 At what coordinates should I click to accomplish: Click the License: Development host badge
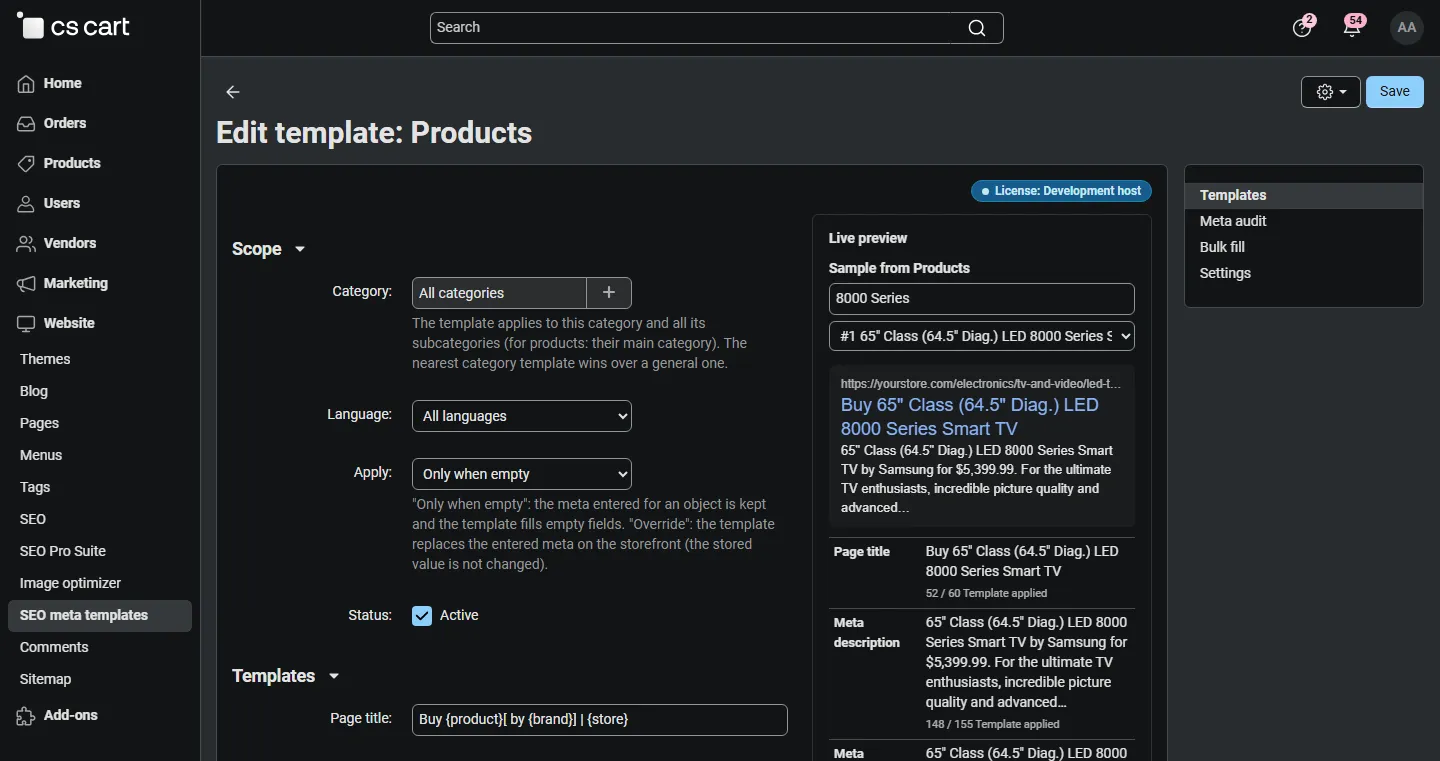1061,191
